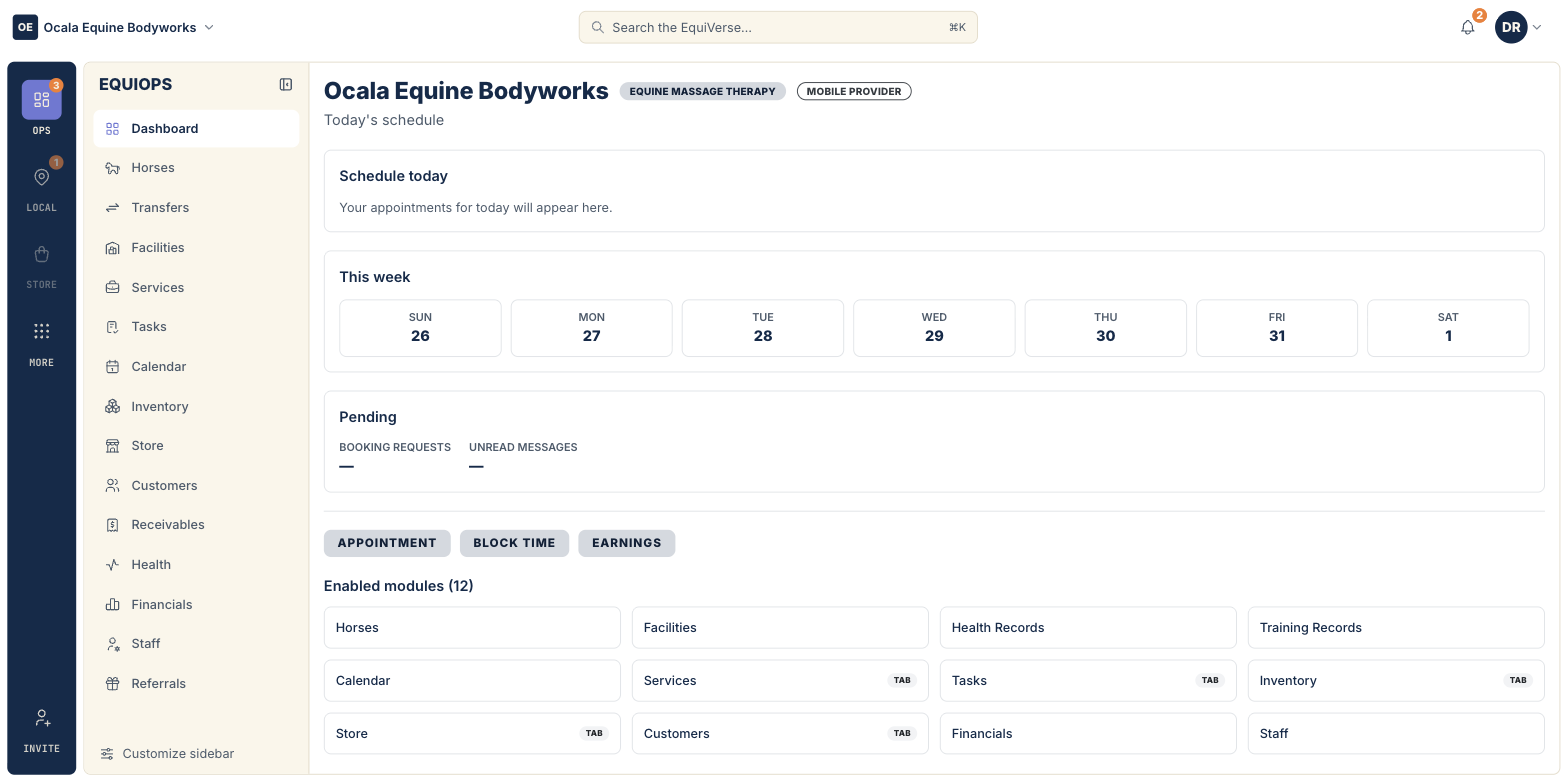Image resolution: width=1568 pixels, height=782 pixels.
Task: Open Transfers from the sidebar
Action: coord(196,208)
